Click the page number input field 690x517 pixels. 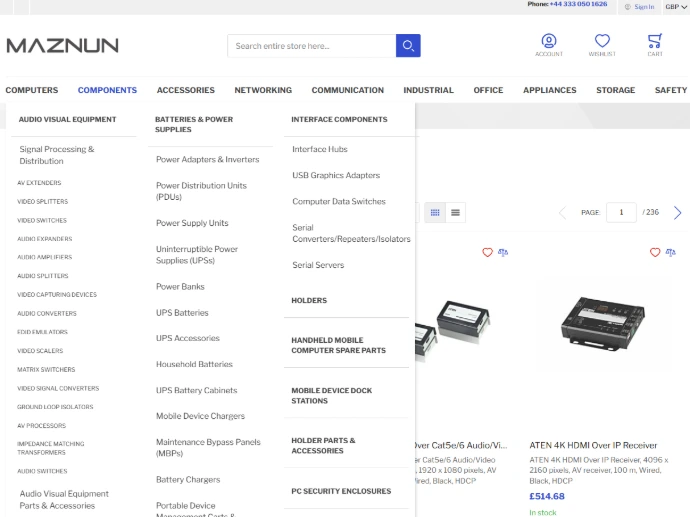pos(621,212)
